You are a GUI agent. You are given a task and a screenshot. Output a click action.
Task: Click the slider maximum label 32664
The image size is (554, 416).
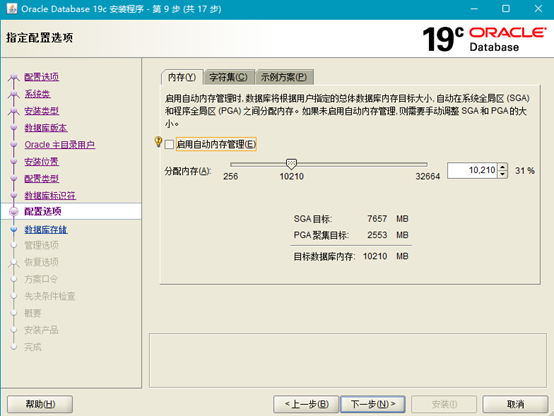click(428, 176)
